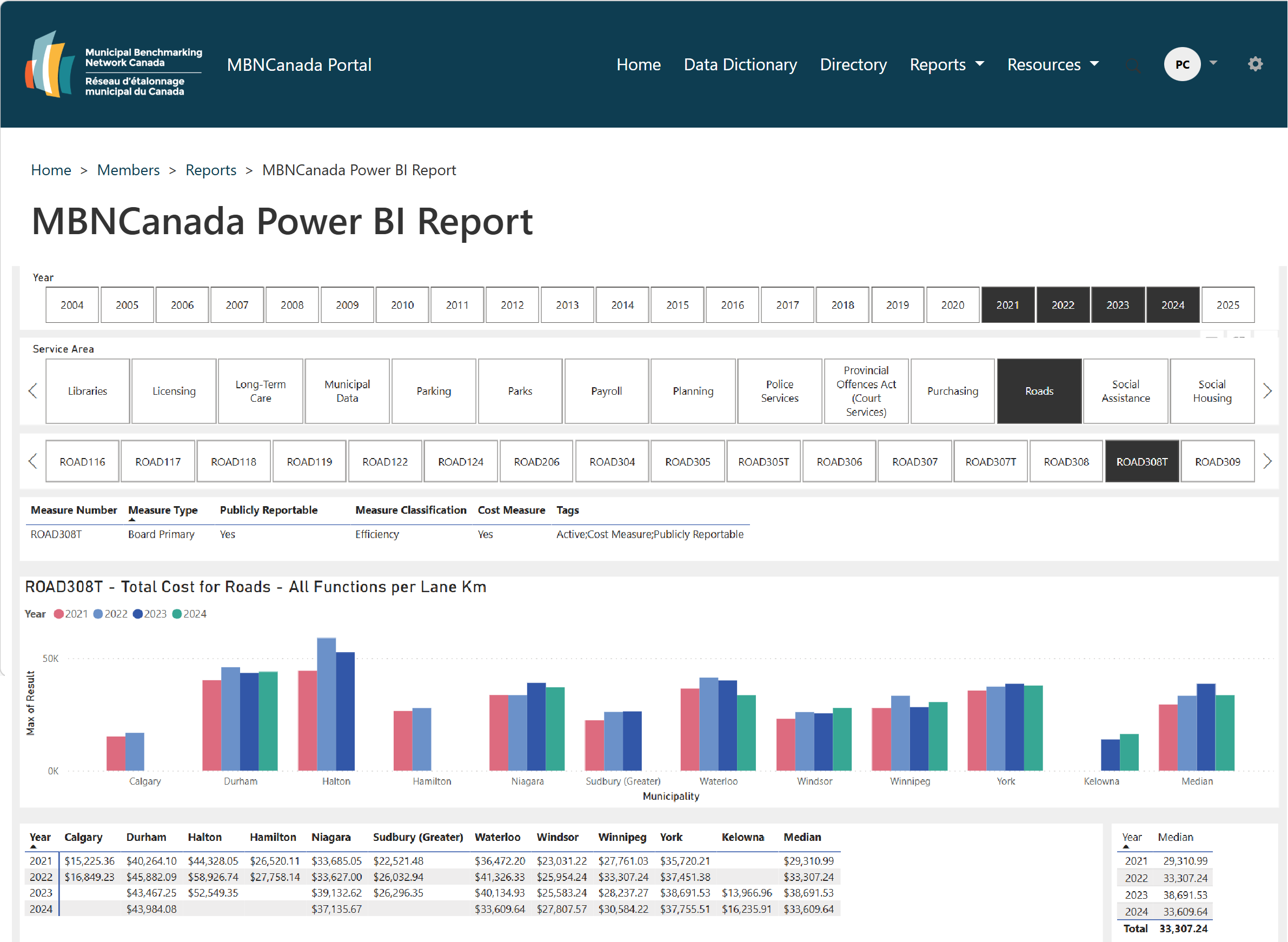Select year 2004 in Year slicer
1288x942 pixels.
point(72,305)
